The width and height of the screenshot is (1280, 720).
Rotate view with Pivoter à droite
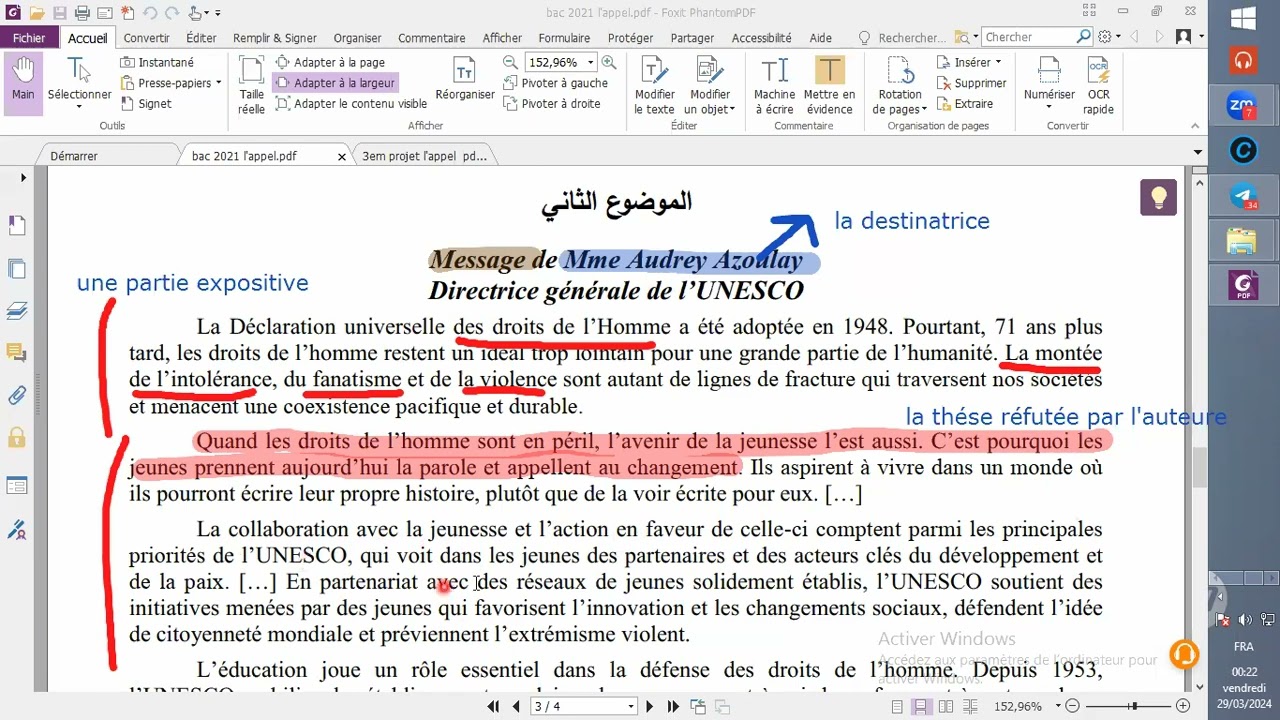coord(551,103)
